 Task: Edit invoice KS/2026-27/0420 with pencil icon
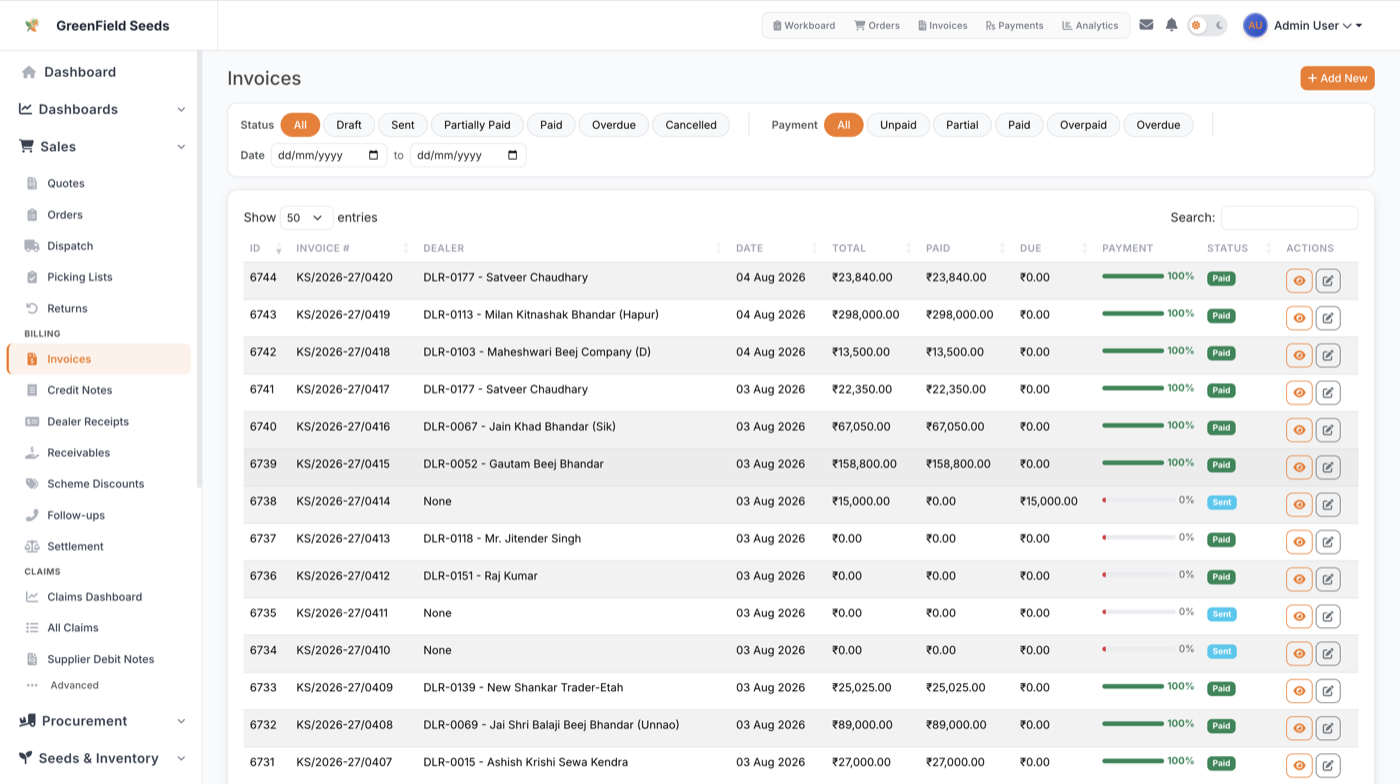point(1328,281)
